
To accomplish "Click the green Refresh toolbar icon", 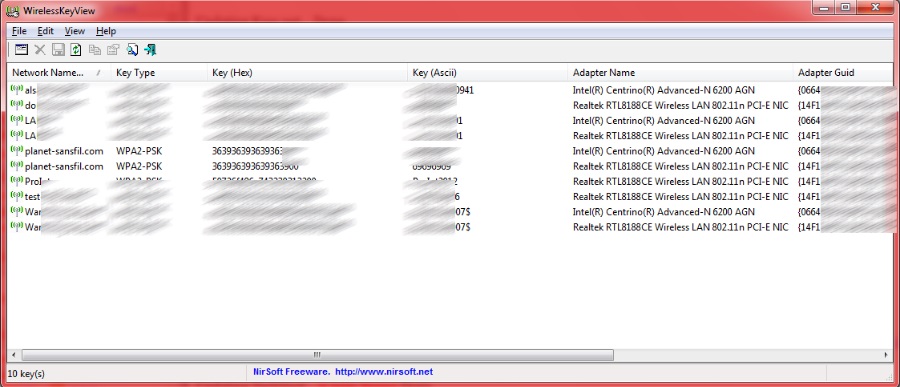I will tap(76, 50).
